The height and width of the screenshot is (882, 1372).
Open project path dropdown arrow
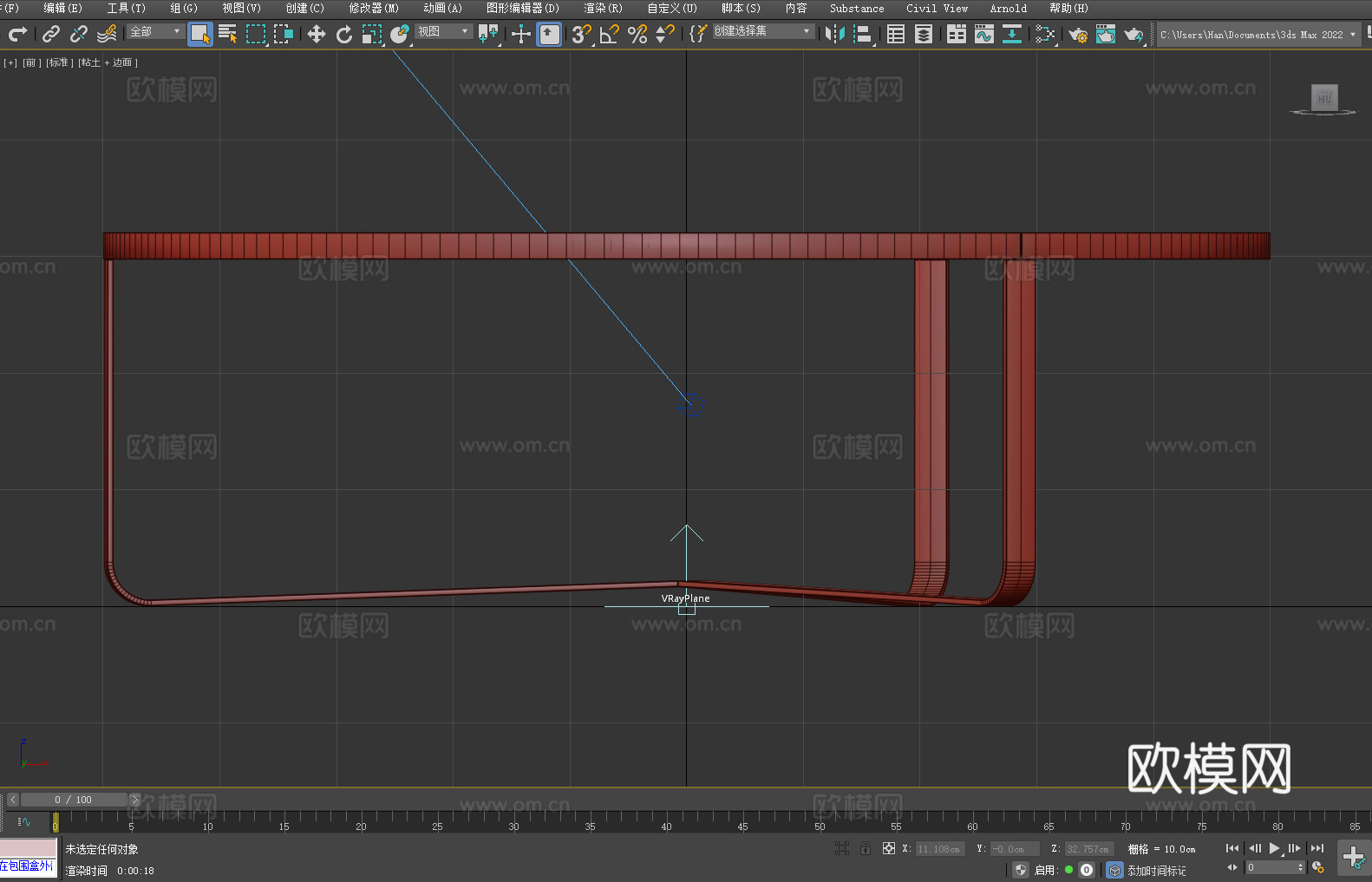(x=1352, y=35)
